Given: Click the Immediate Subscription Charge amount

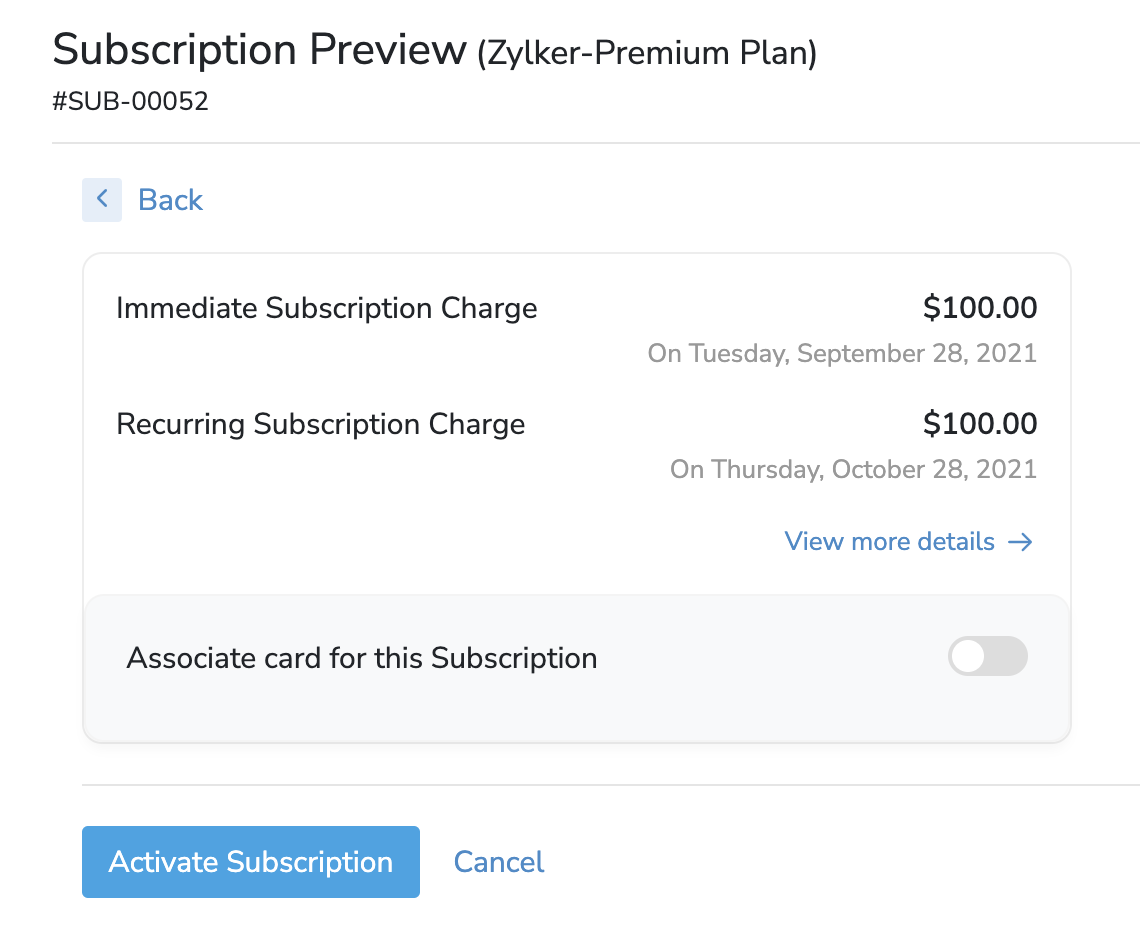Looking at the screenshot, I should coord(980,308).
